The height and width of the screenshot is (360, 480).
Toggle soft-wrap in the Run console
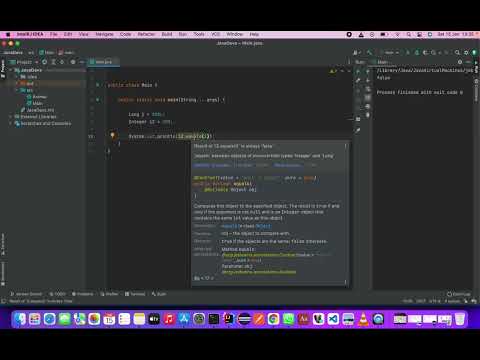[368, 89]
